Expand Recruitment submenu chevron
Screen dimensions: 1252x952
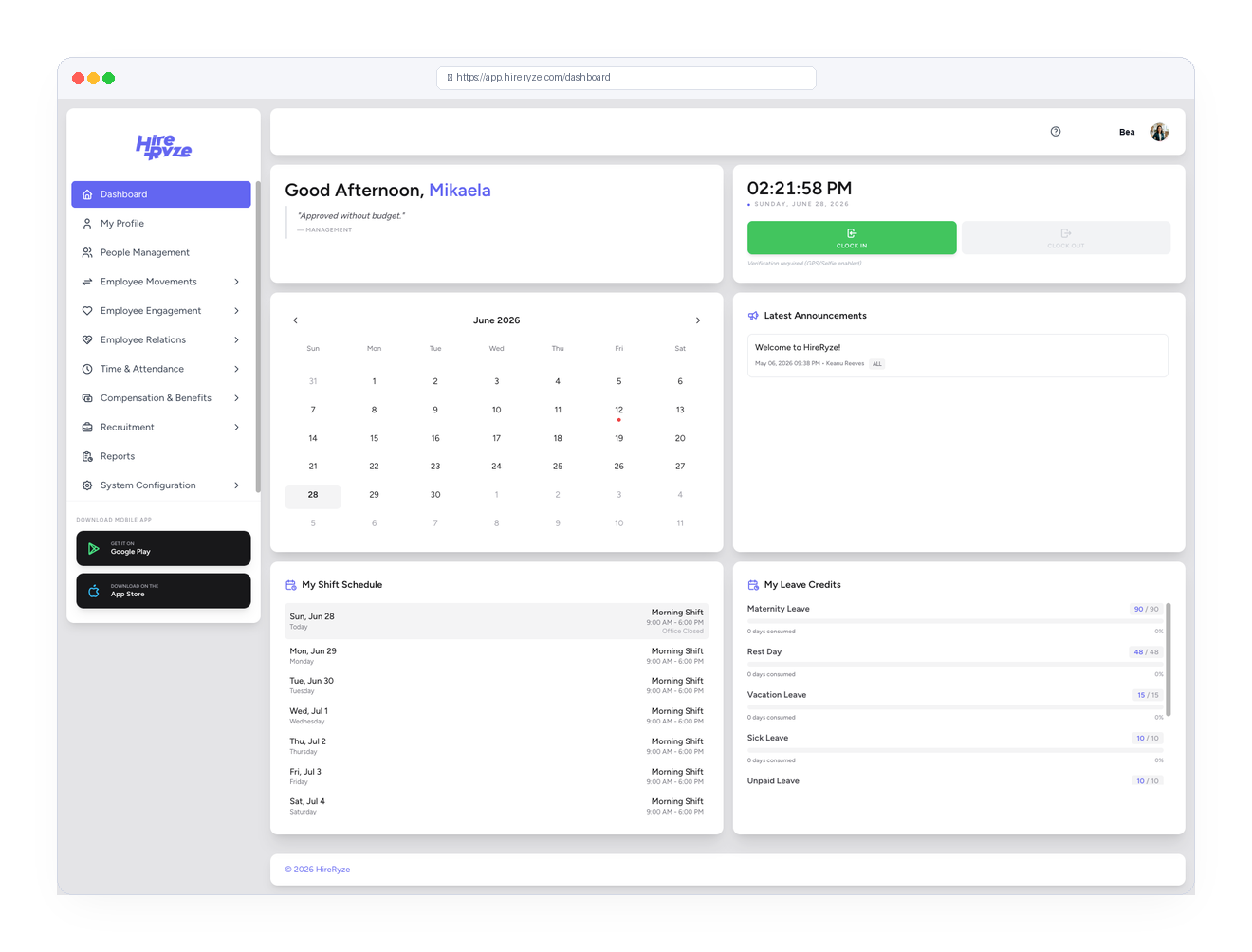click(x=236, y=428)
